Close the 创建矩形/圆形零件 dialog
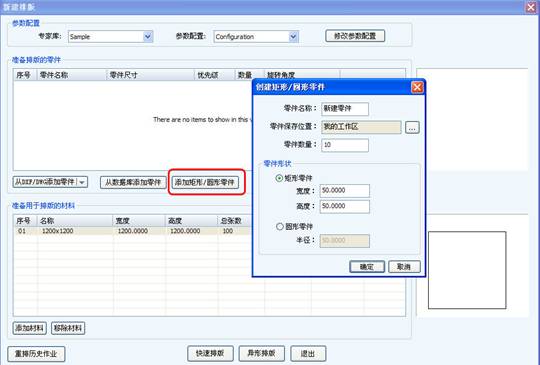 click(x=417, y=87)
